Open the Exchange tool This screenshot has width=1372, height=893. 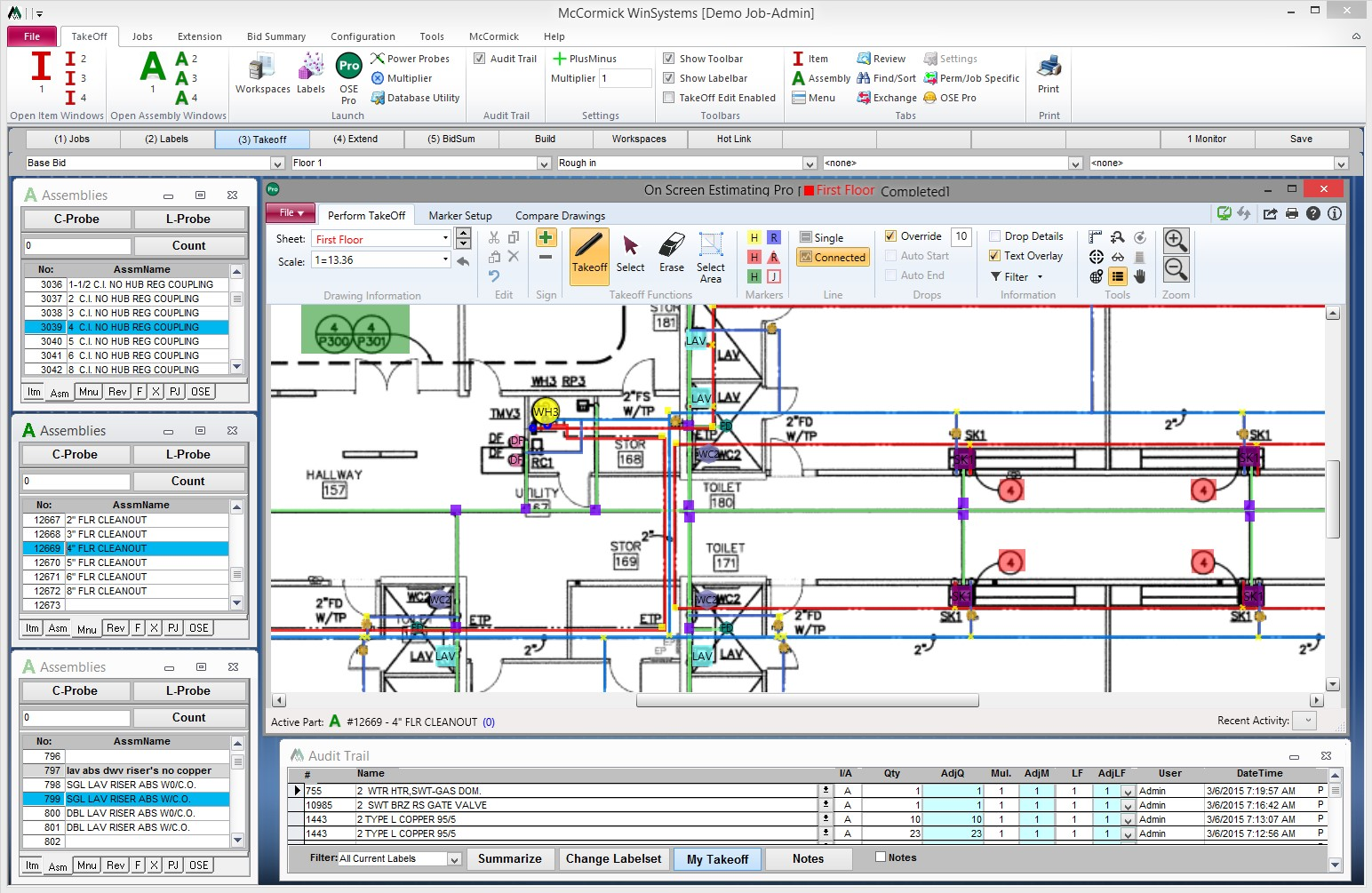[x=886, y=98]
